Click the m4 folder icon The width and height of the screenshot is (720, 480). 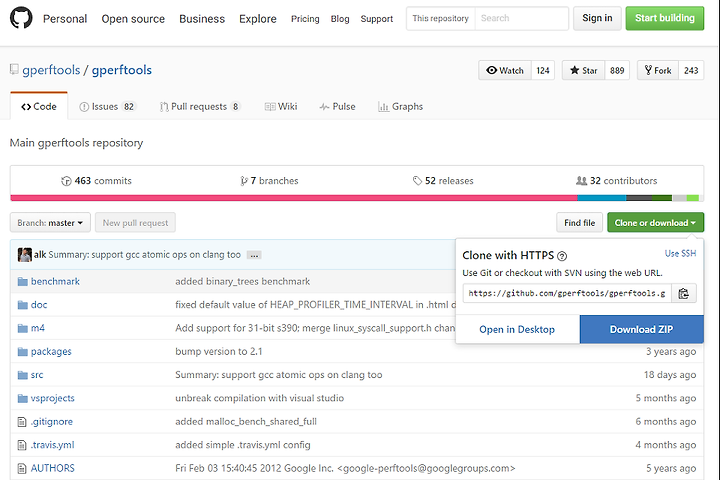tap(22, 328)
